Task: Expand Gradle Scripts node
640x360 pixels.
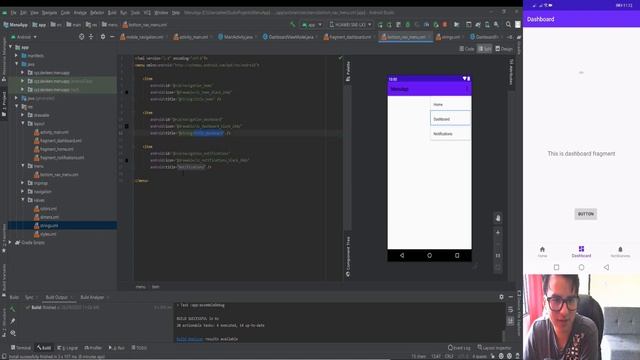Action: pos(11,242)
